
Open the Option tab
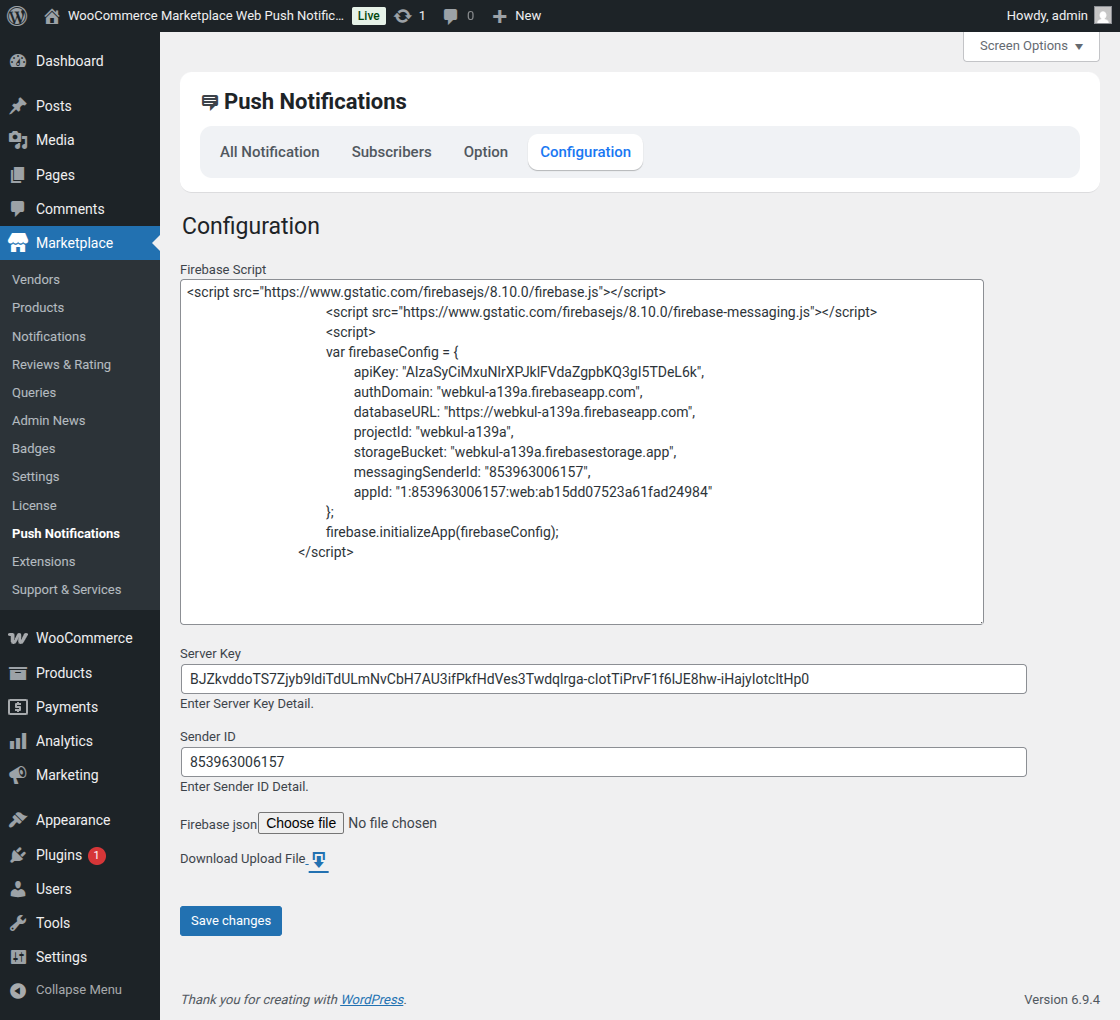486,152
